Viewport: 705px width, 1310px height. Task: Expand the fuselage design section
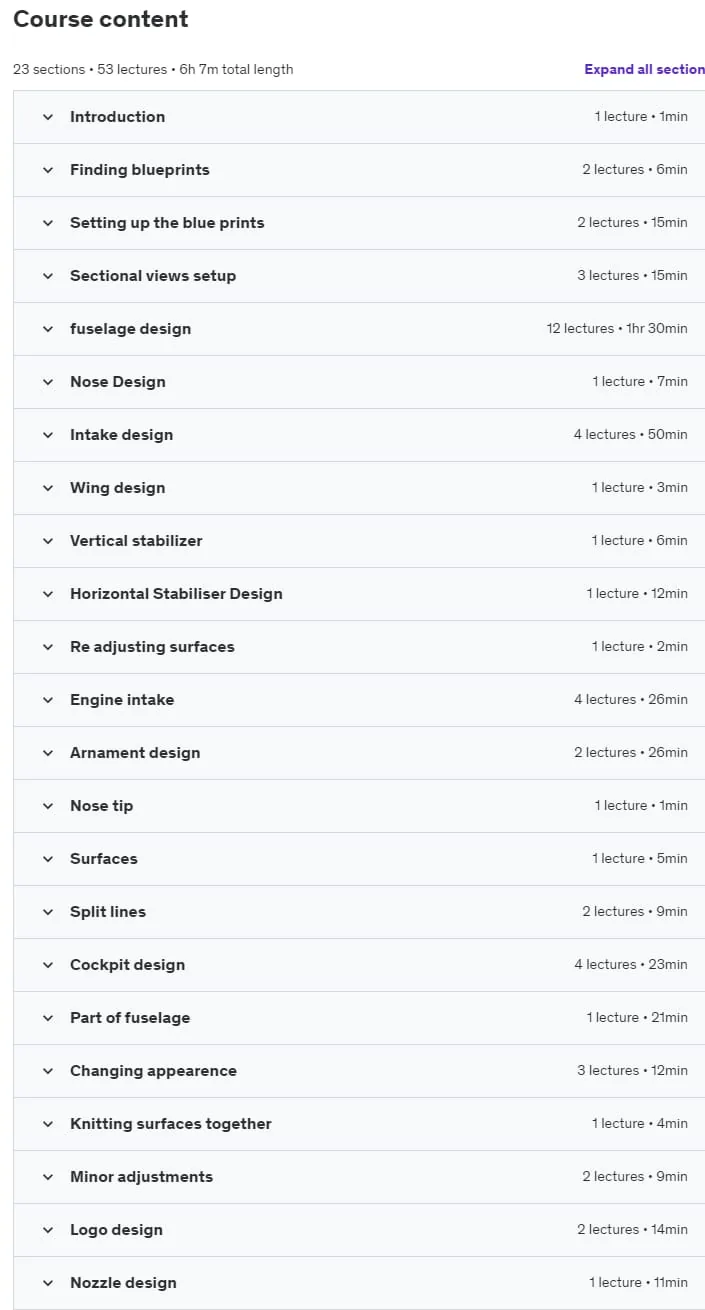[x=359, y=329]
